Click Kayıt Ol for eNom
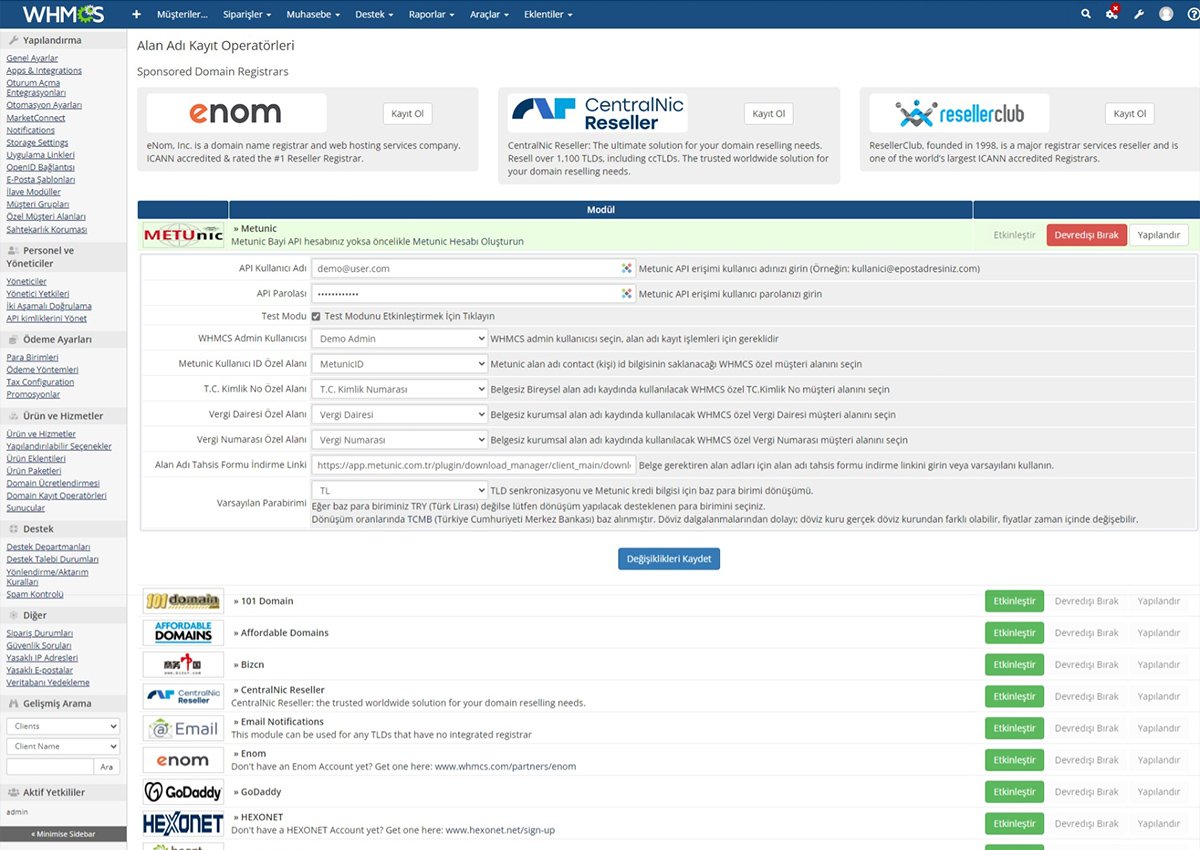 407,113
